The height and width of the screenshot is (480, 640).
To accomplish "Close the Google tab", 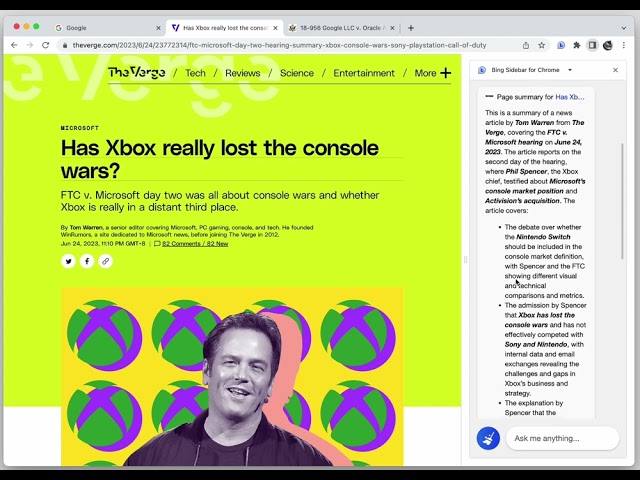I will (158, 28).
